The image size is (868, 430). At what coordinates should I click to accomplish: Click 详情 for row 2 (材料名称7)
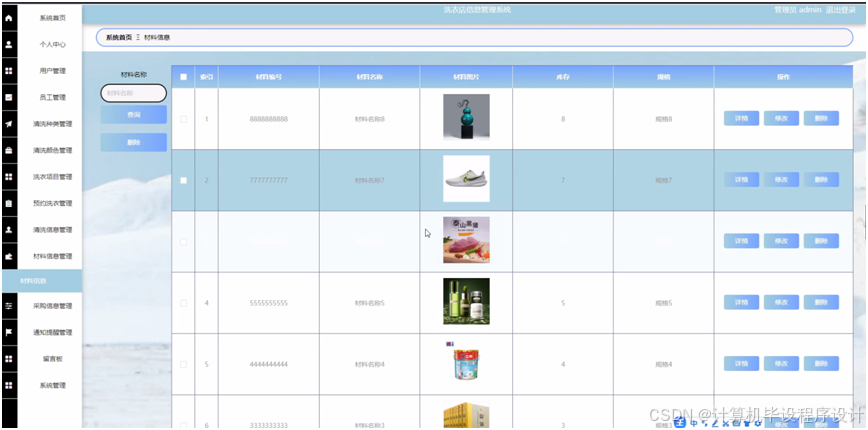point(741,180)
